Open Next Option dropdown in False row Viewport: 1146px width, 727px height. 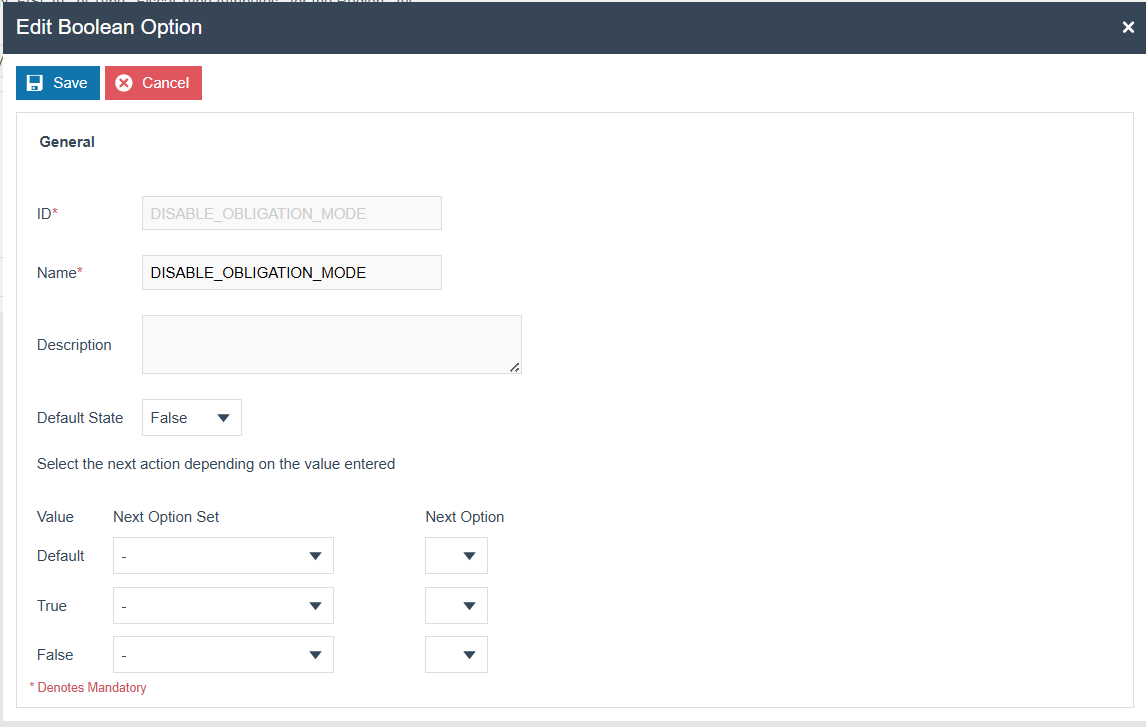pyautogui.click(x=456, y=655)
